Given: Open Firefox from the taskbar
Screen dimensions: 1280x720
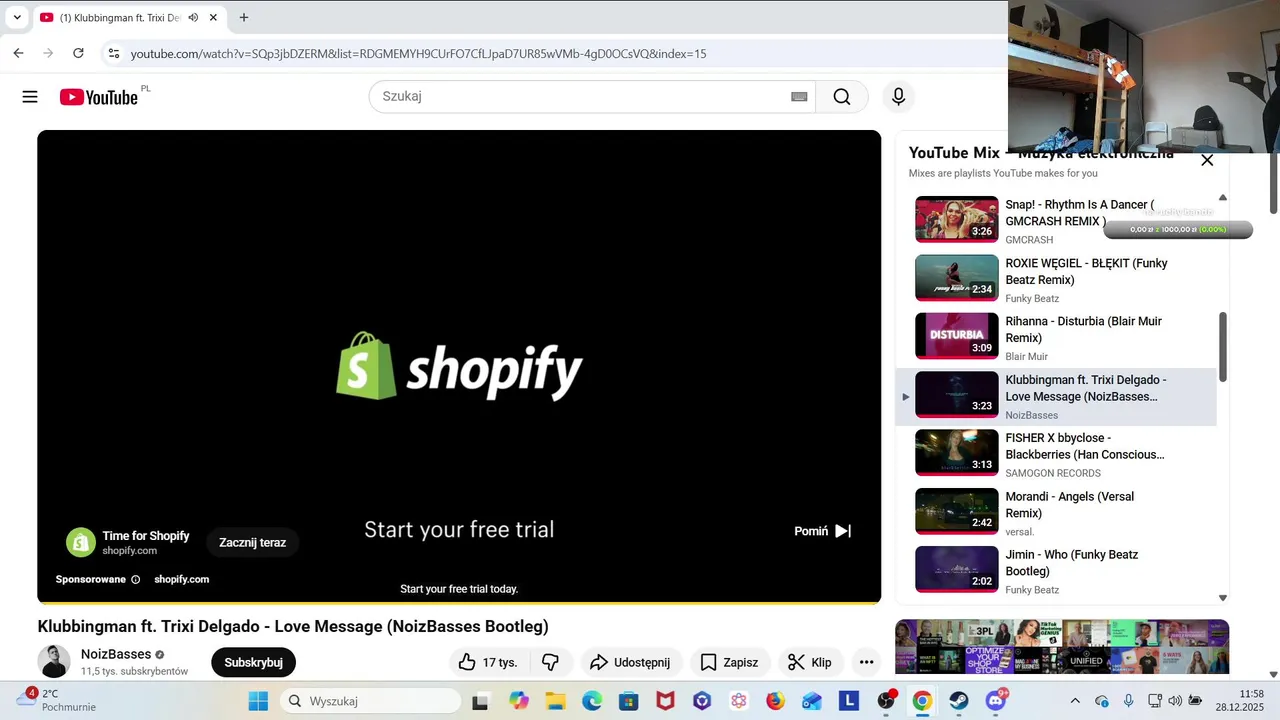Looking at the screenshot, I should point(775,701).
